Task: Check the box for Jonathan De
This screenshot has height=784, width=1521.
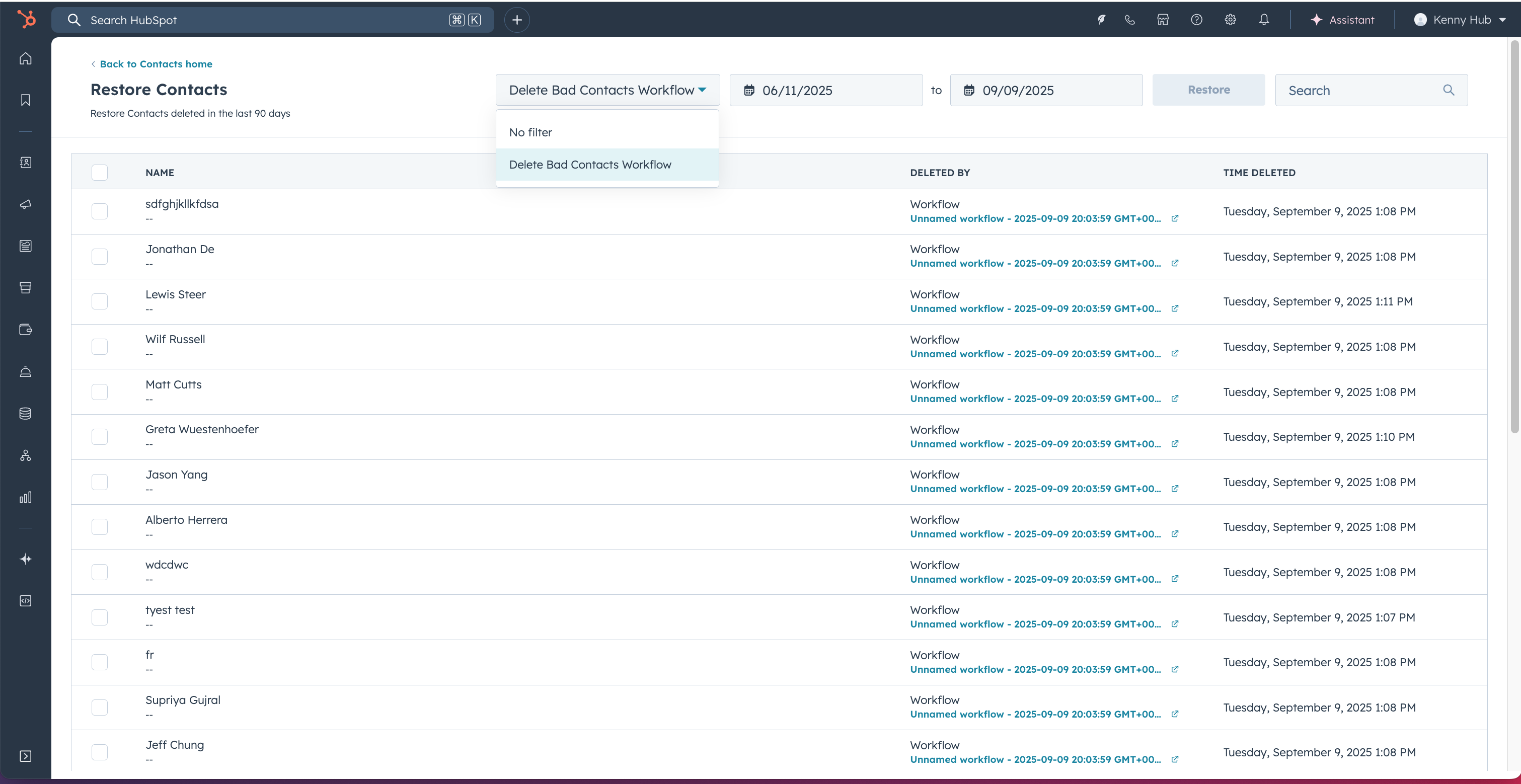Action: [x=99, y=256]
